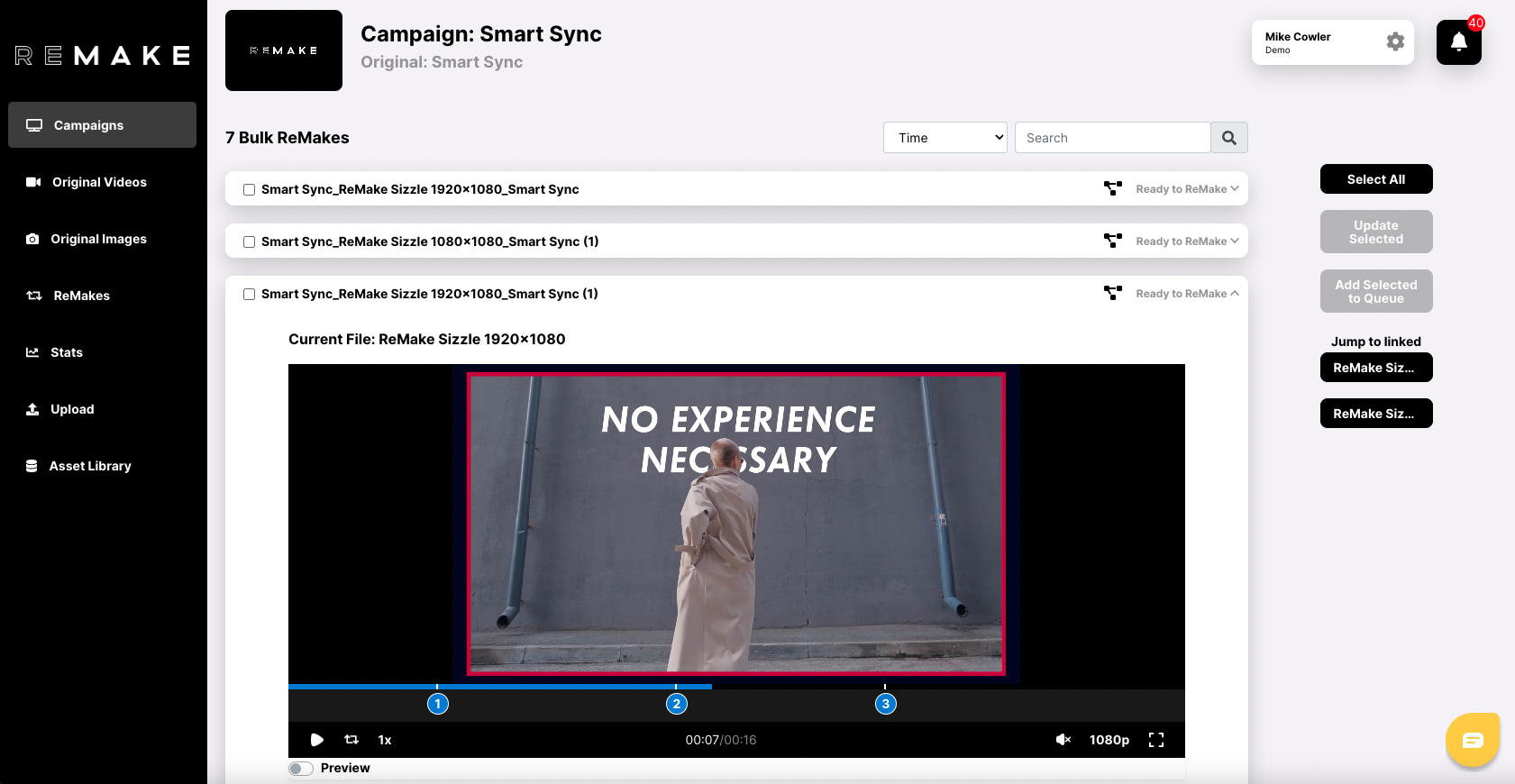Click "Jump to linked" label

click(1376, 342)
